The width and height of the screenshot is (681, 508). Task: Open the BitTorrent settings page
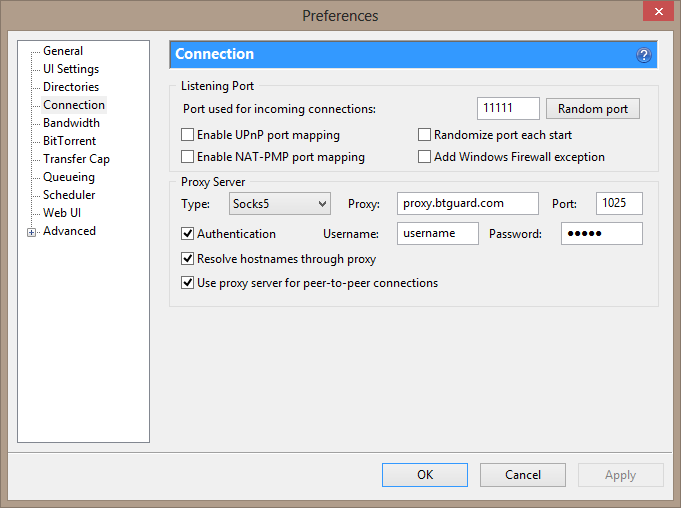[69, 141]
